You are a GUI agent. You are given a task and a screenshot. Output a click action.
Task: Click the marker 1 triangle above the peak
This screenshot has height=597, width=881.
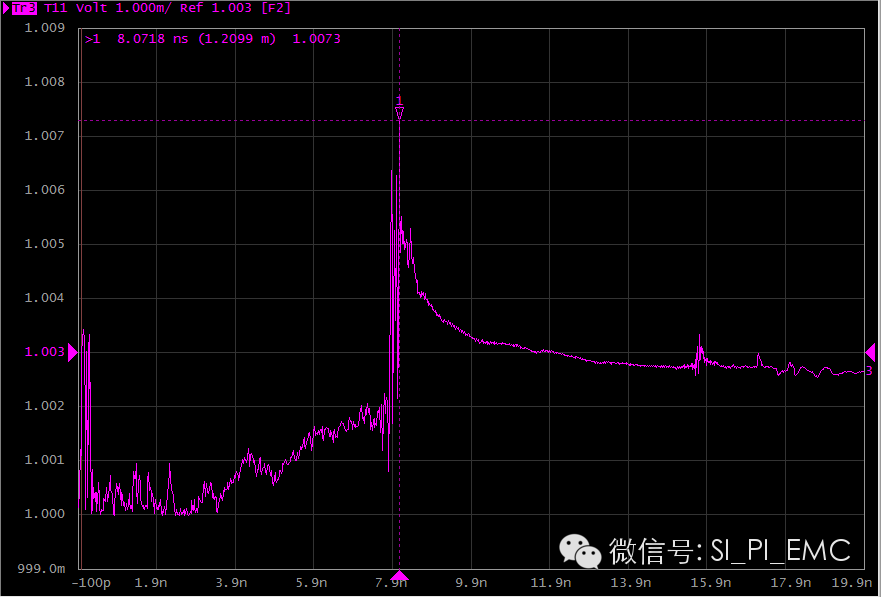point(399,114)
